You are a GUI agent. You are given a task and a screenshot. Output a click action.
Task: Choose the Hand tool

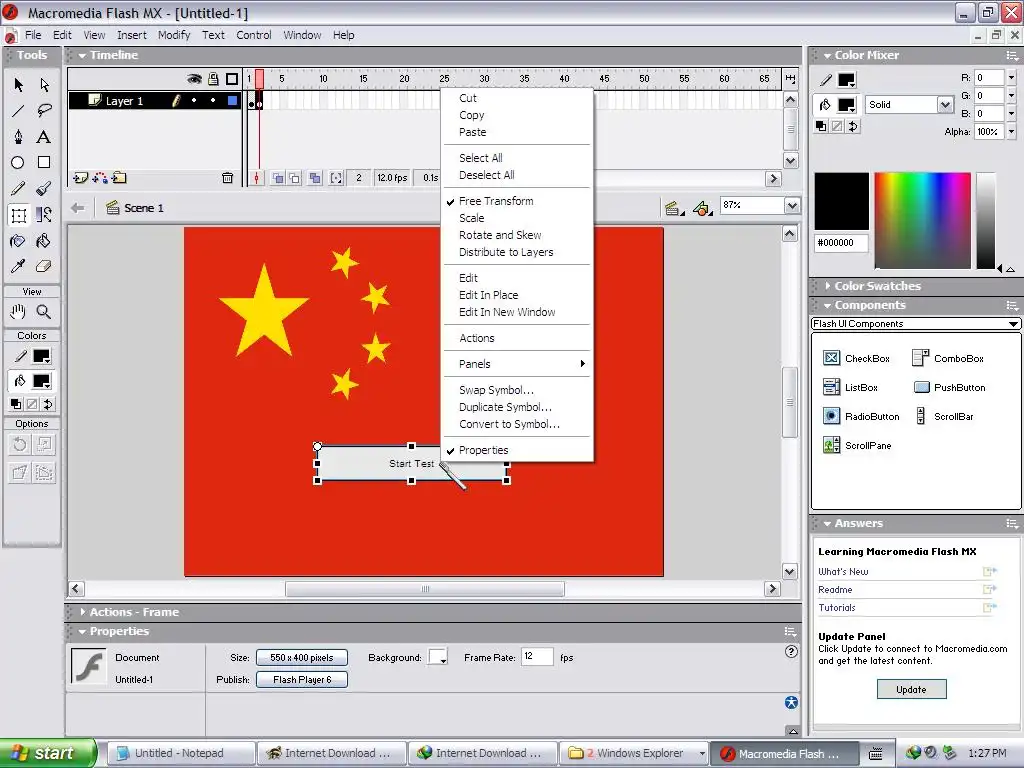[18, 312]
